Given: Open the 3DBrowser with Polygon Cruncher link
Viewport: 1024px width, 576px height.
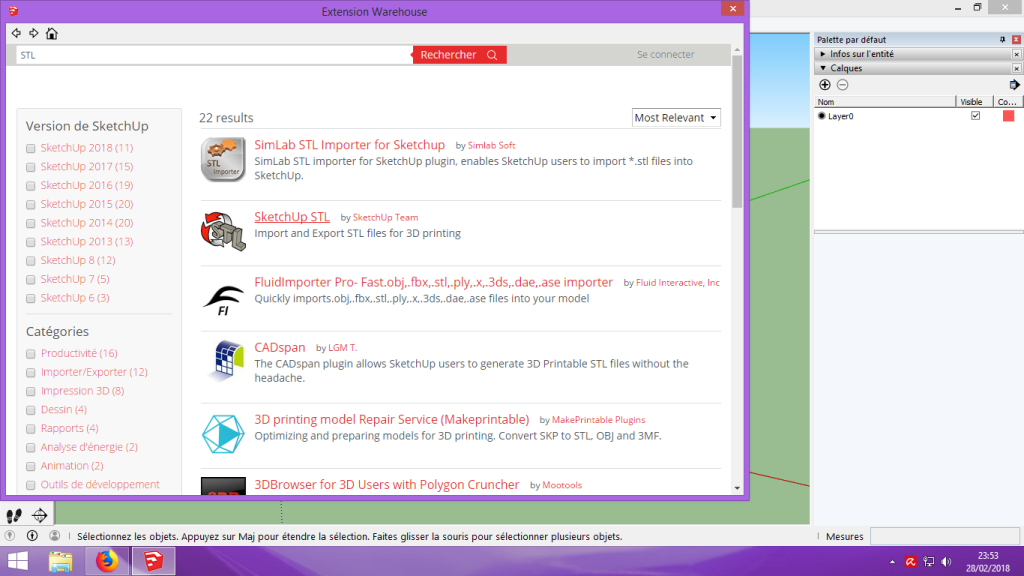Looking at the screenshot, I should click(x=387, y=485).
